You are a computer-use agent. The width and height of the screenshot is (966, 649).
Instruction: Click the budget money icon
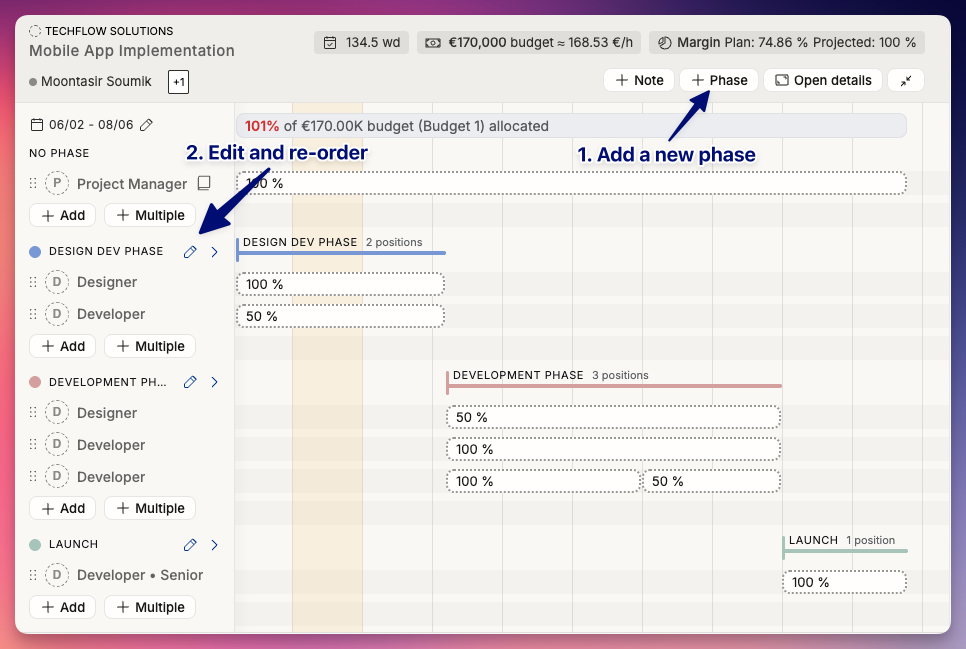433,43
